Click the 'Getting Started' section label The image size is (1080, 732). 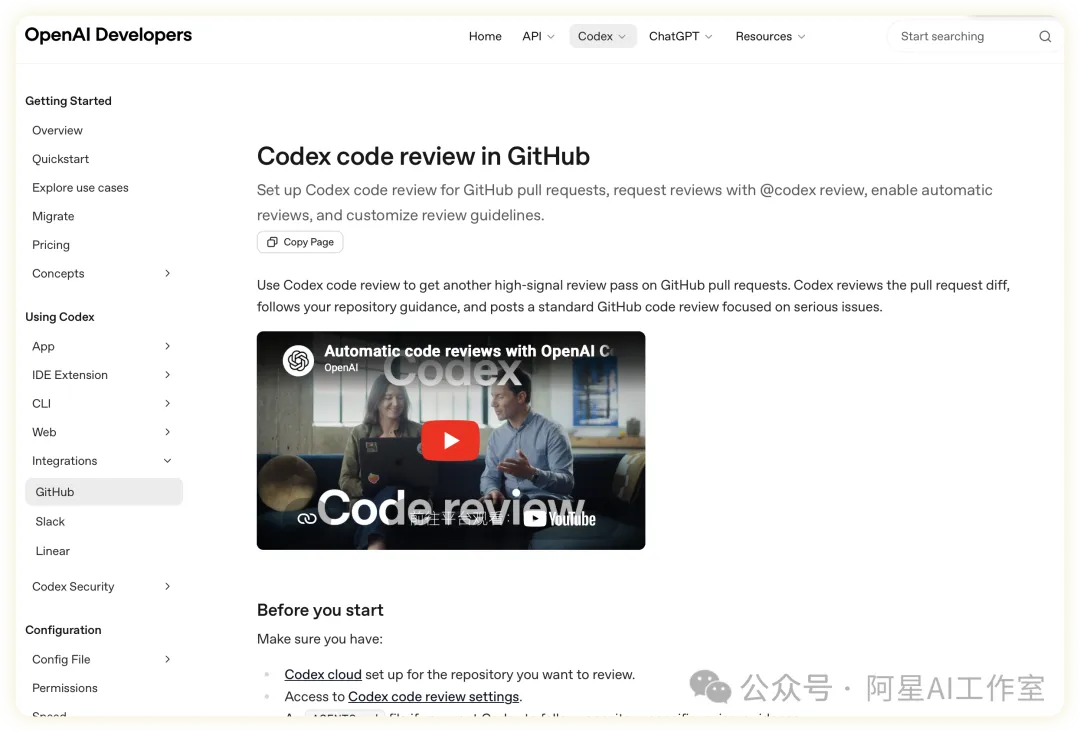point(68,101)
